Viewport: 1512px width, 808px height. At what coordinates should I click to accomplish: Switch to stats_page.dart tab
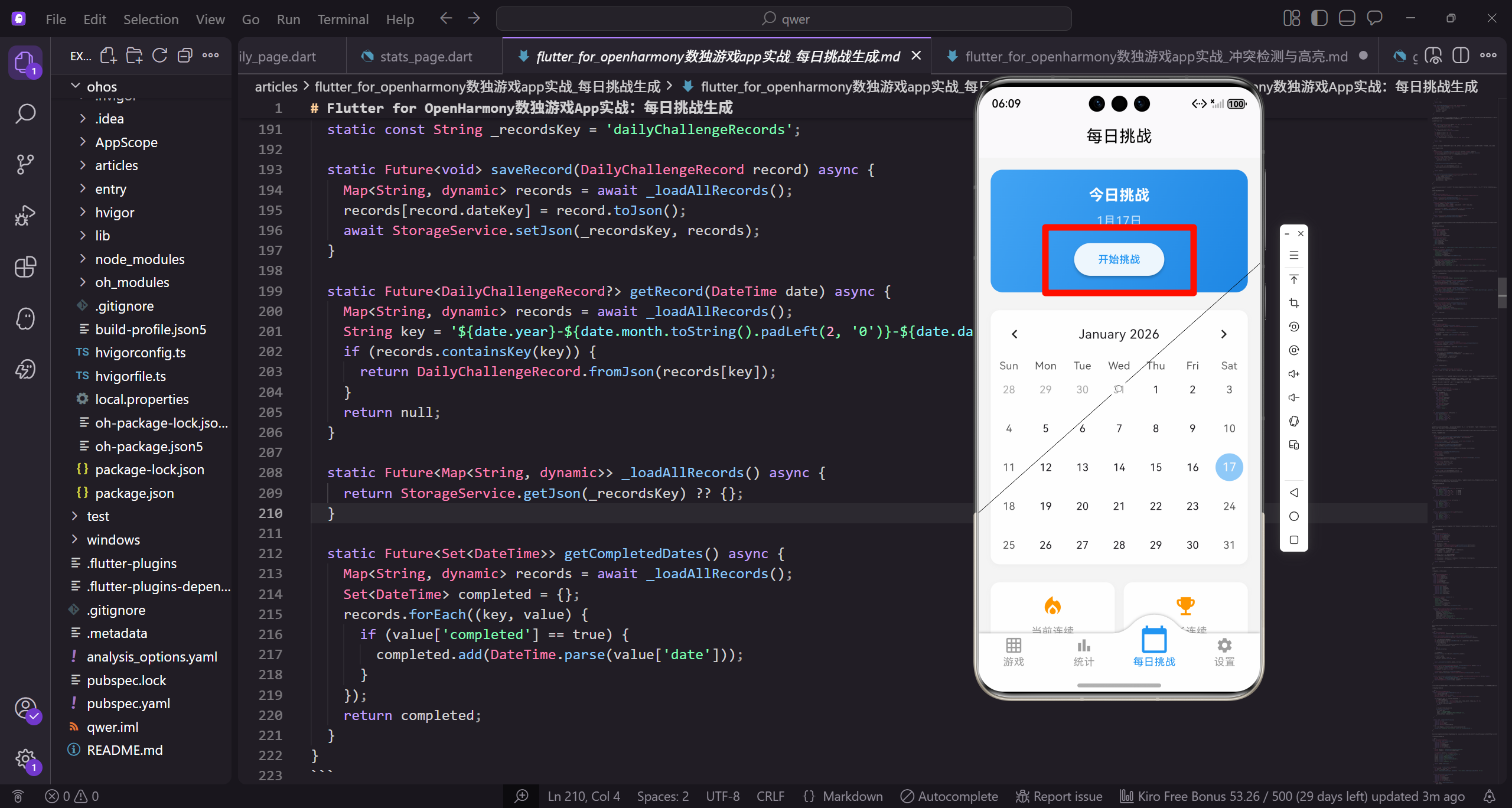425,57
